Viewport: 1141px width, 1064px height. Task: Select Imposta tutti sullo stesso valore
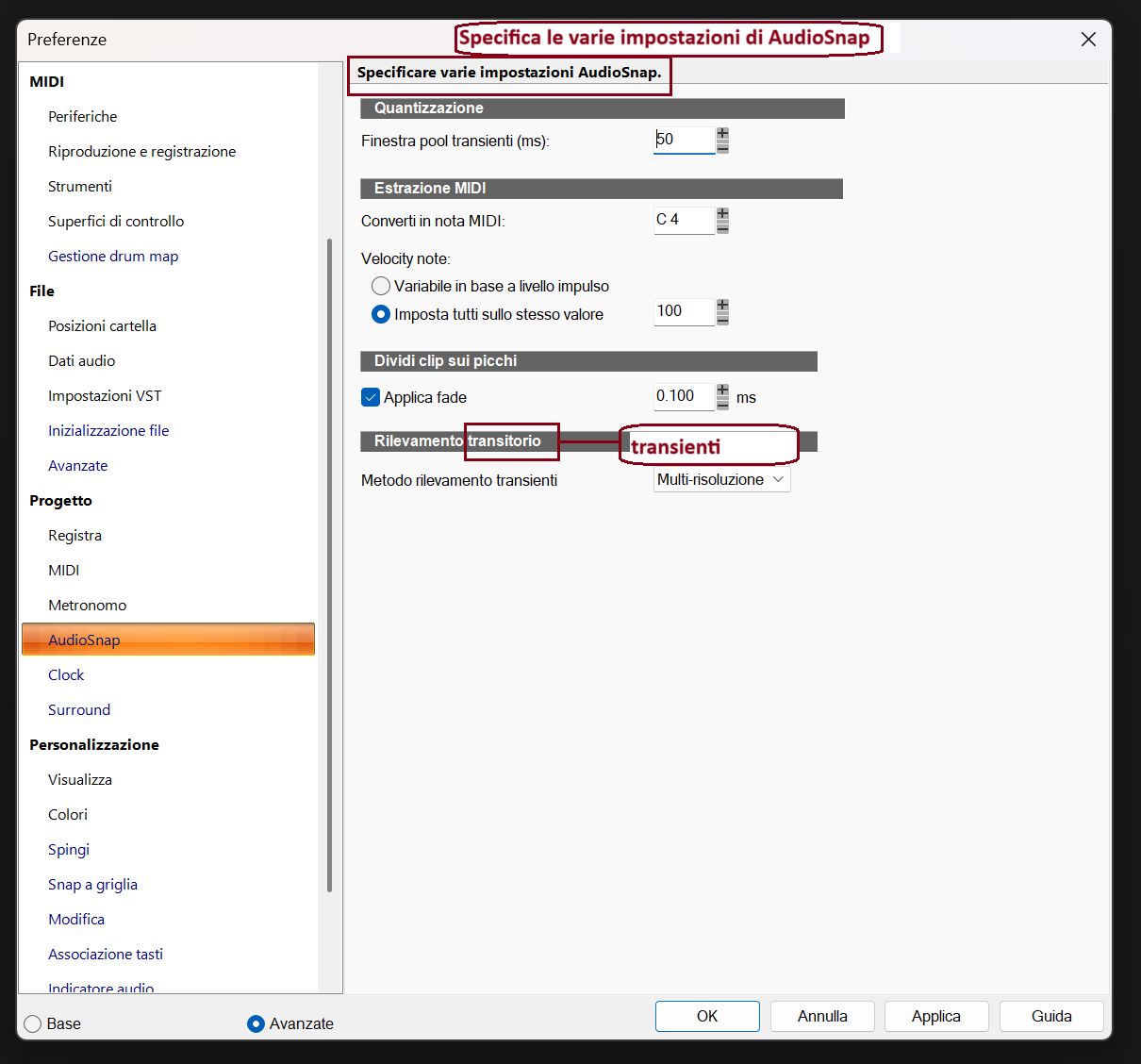[381, 314]
